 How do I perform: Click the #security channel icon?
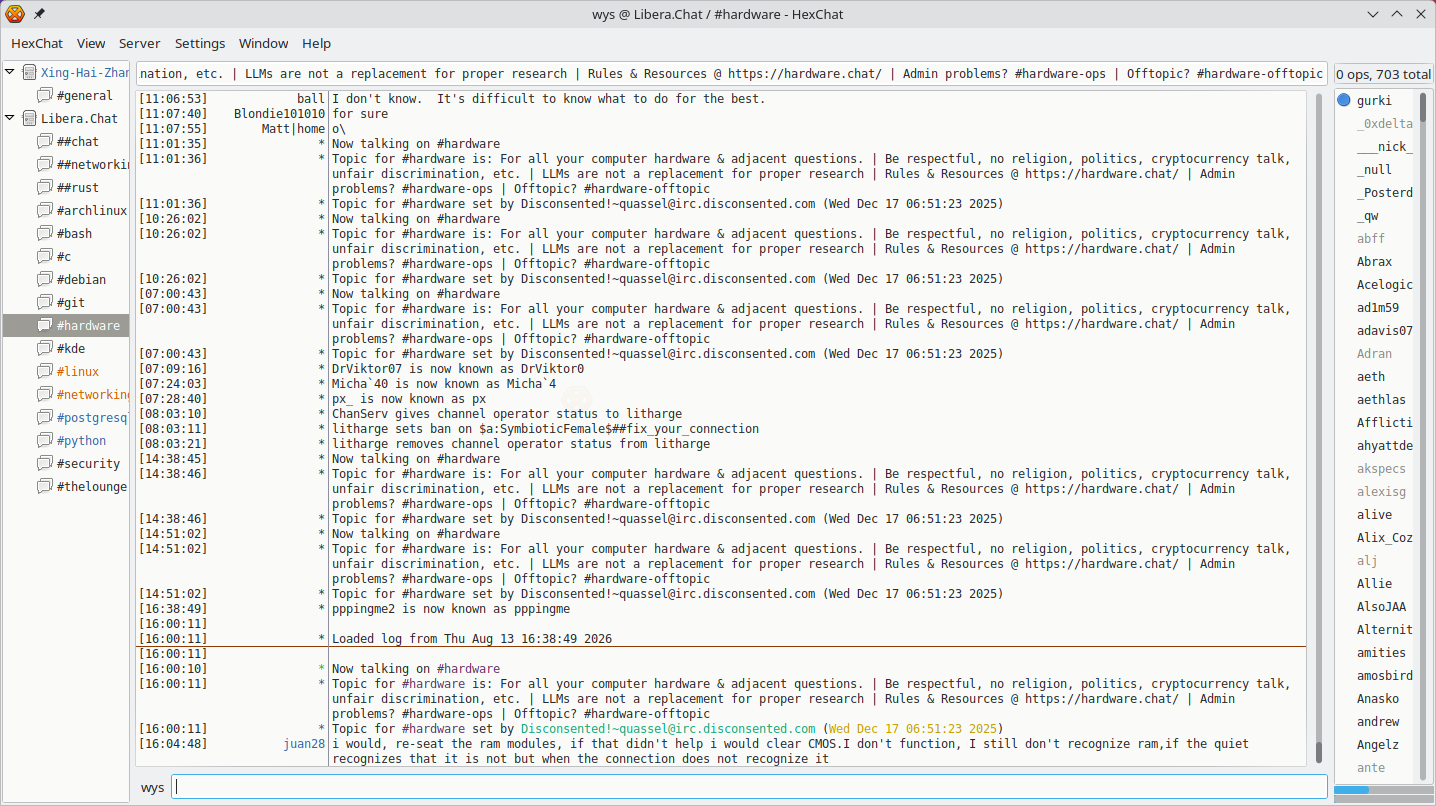click(45, 463)
